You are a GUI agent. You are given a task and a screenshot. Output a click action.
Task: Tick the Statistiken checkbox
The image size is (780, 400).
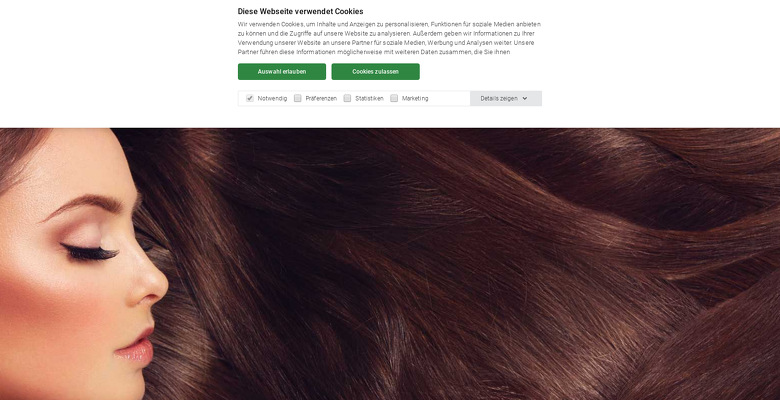click(347, 99)
